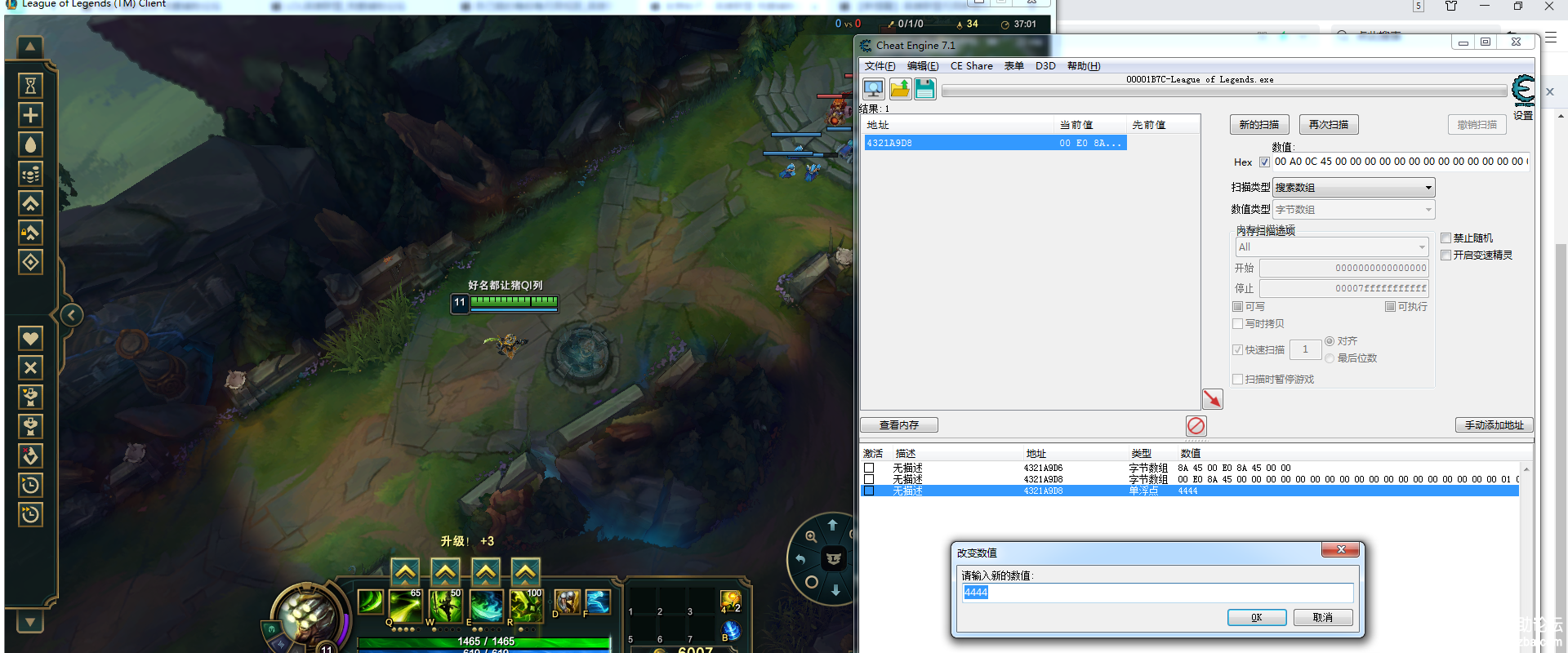
Task: Click the 再次扫描 button
Action: click(x=1329, y=125)
